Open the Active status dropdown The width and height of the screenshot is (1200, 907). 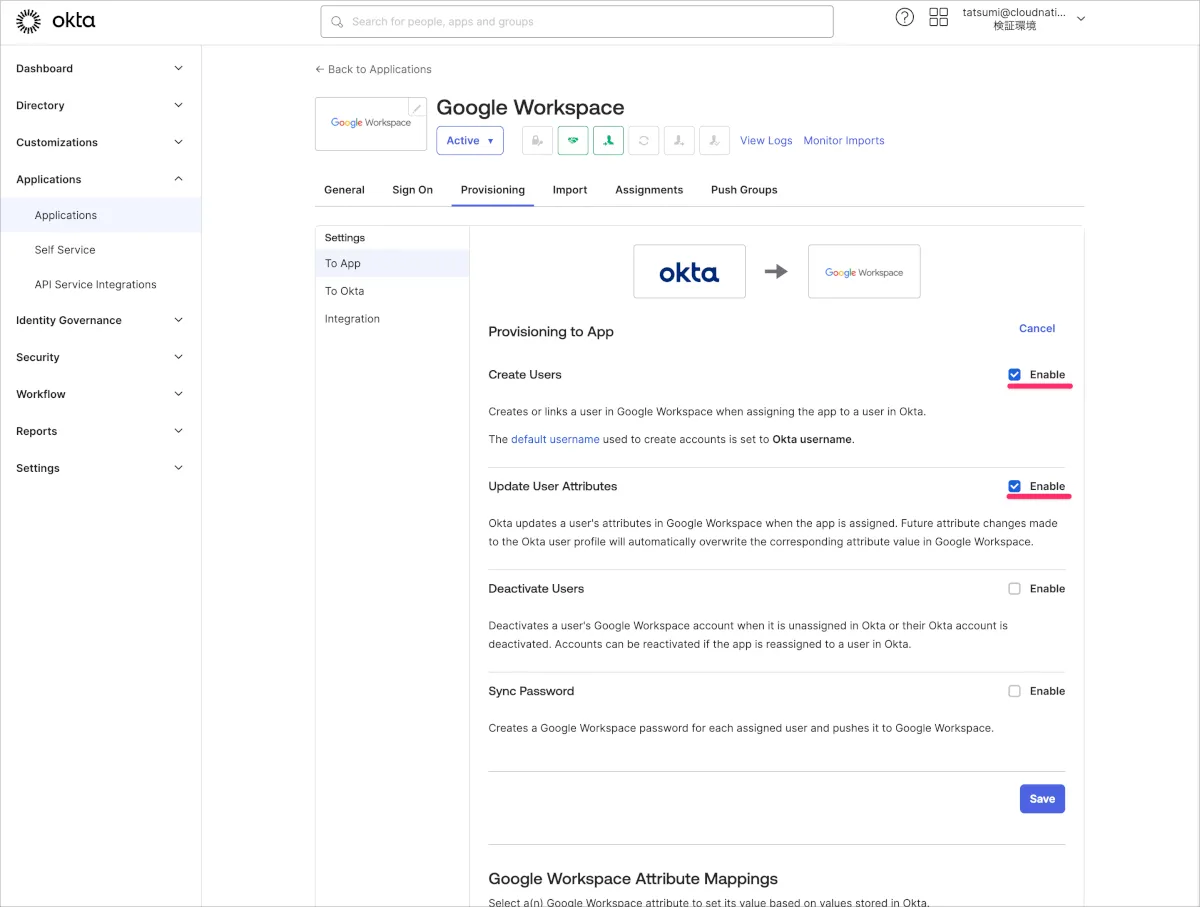[469, 141]
